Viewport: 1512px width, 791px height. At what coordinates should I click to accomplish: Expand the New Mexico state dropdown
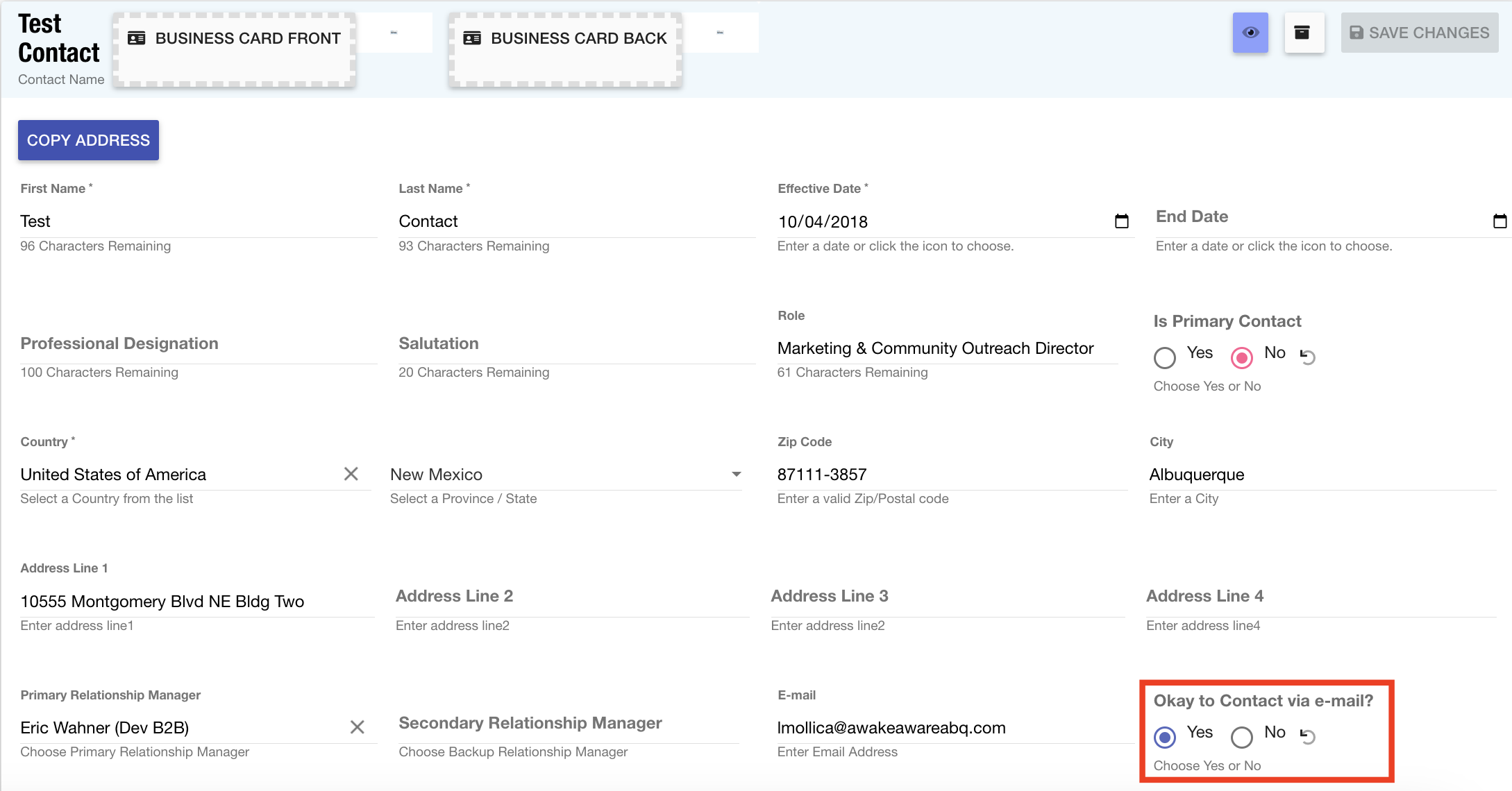(x=736, y=475)
